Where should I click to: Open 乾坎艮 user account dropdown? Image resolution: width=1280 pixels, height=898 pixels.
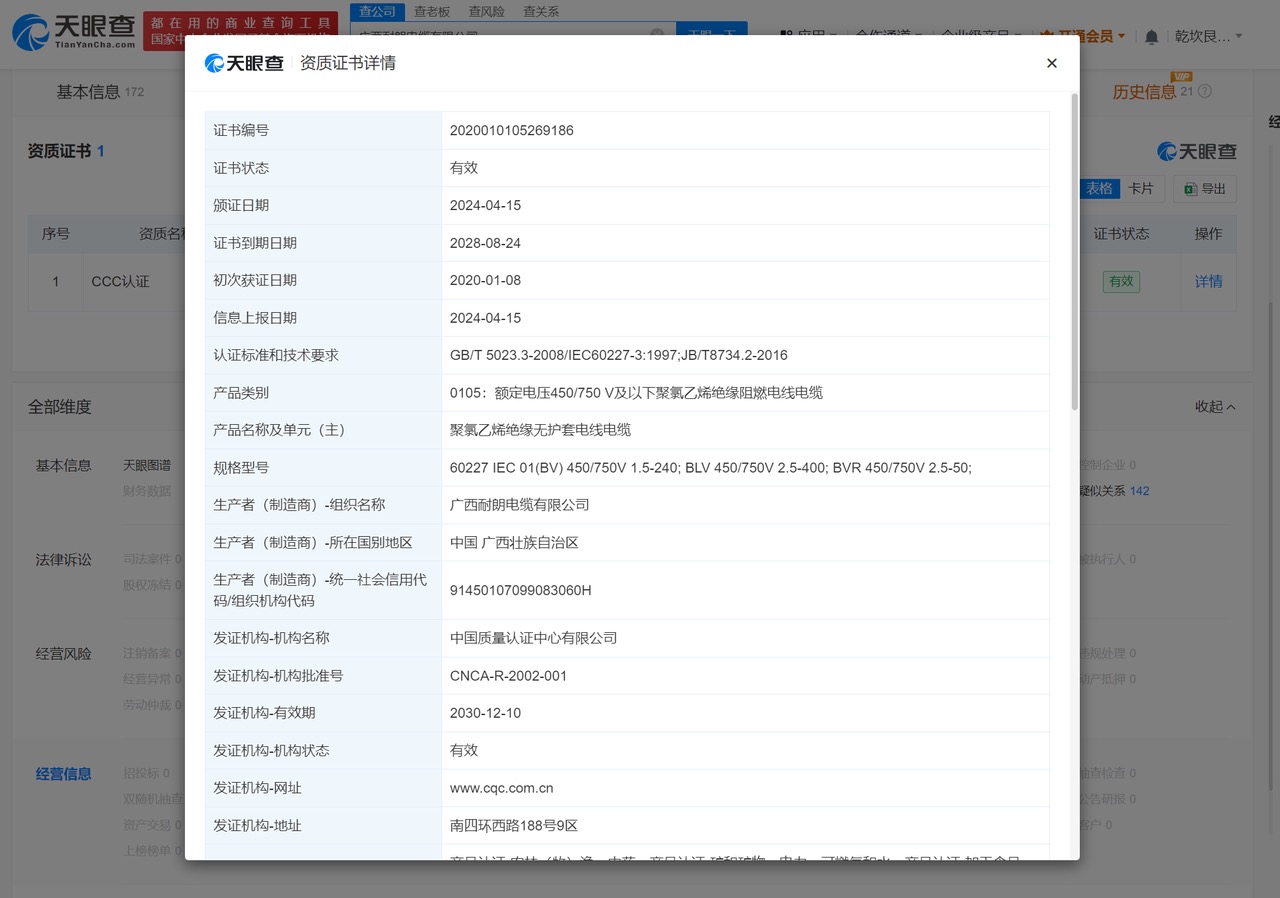1209,36
